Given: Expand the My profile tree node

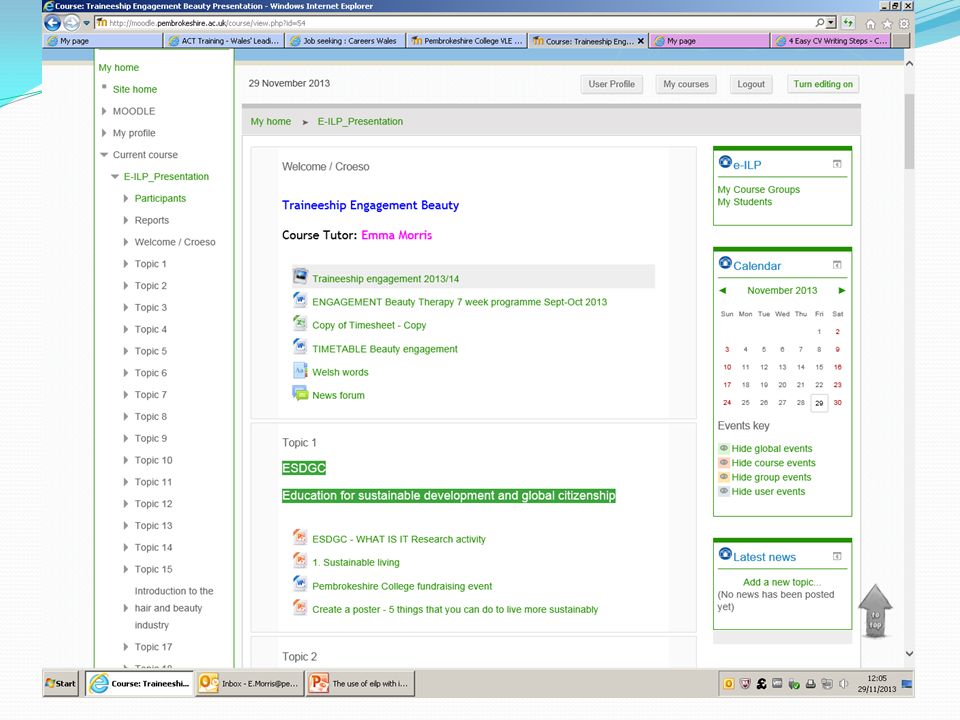Looking at the screenshot, I should click(x=104, y=133).
